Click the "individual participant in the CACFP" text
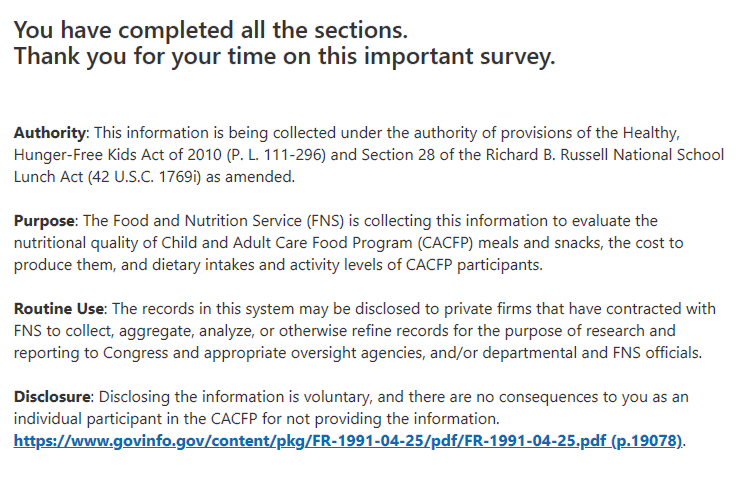 [x=140, y=419]
